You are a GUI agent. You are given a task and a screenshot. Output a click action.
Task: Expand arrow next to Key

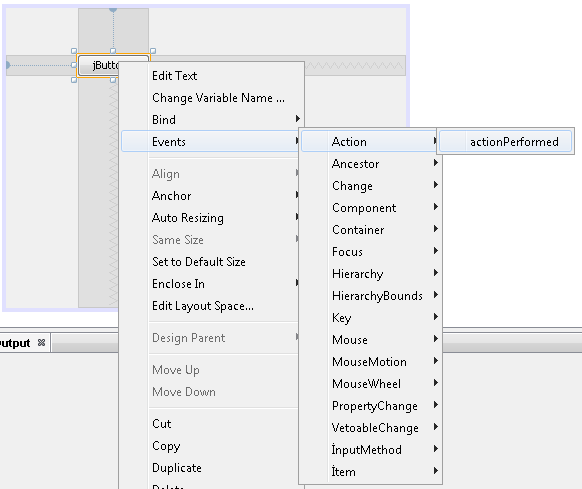click(436, 316)
